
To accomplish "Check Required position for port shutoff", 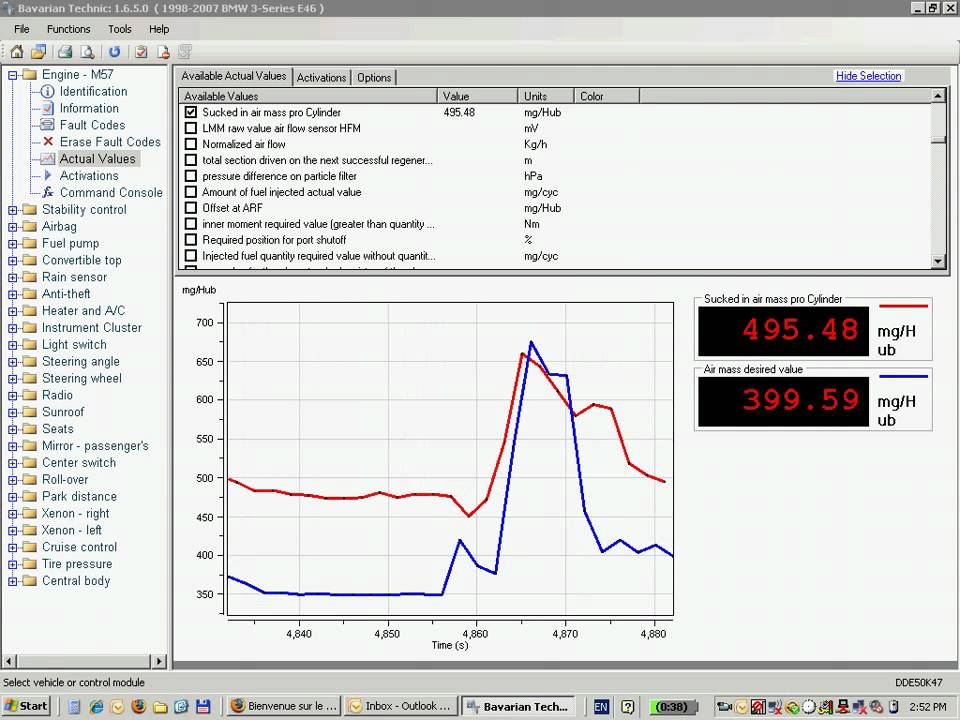I will click(191, 239).
